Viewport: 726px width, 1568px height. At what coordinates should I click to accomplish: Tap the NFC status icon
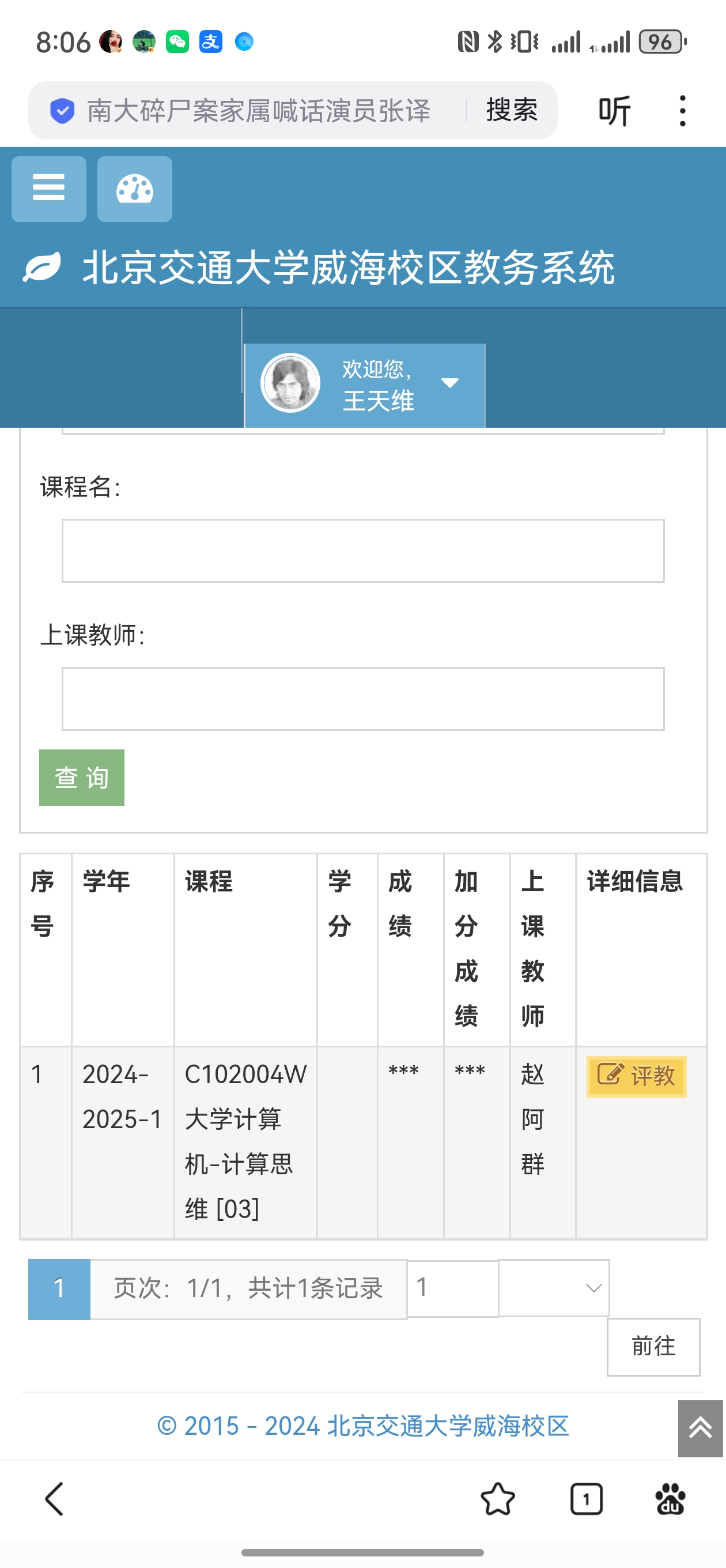coord(468,42)
